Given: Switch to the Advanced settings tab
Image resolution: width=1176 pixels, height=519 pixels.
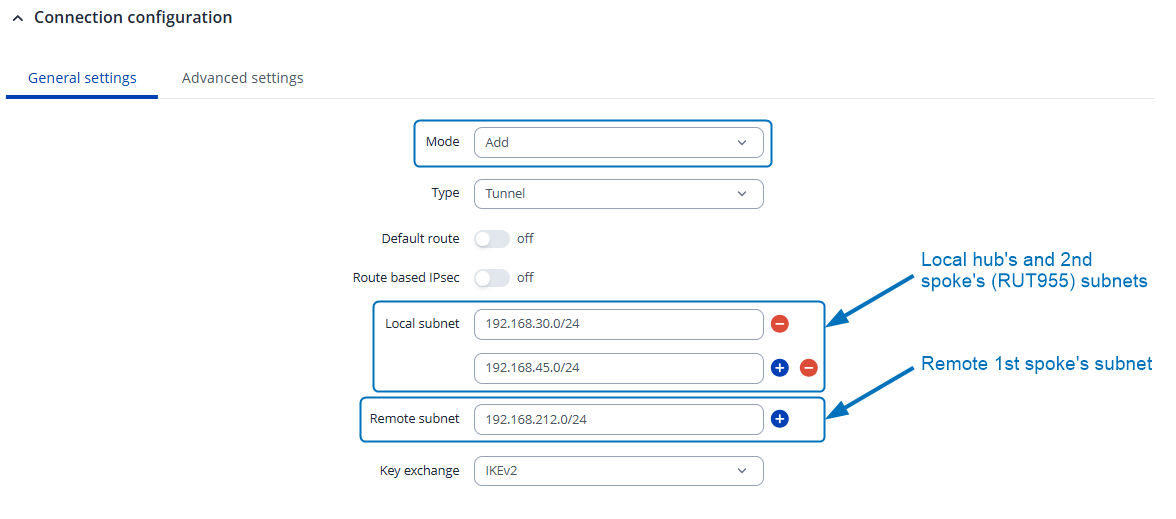Looking at the screenshot, I should point(242,78).
